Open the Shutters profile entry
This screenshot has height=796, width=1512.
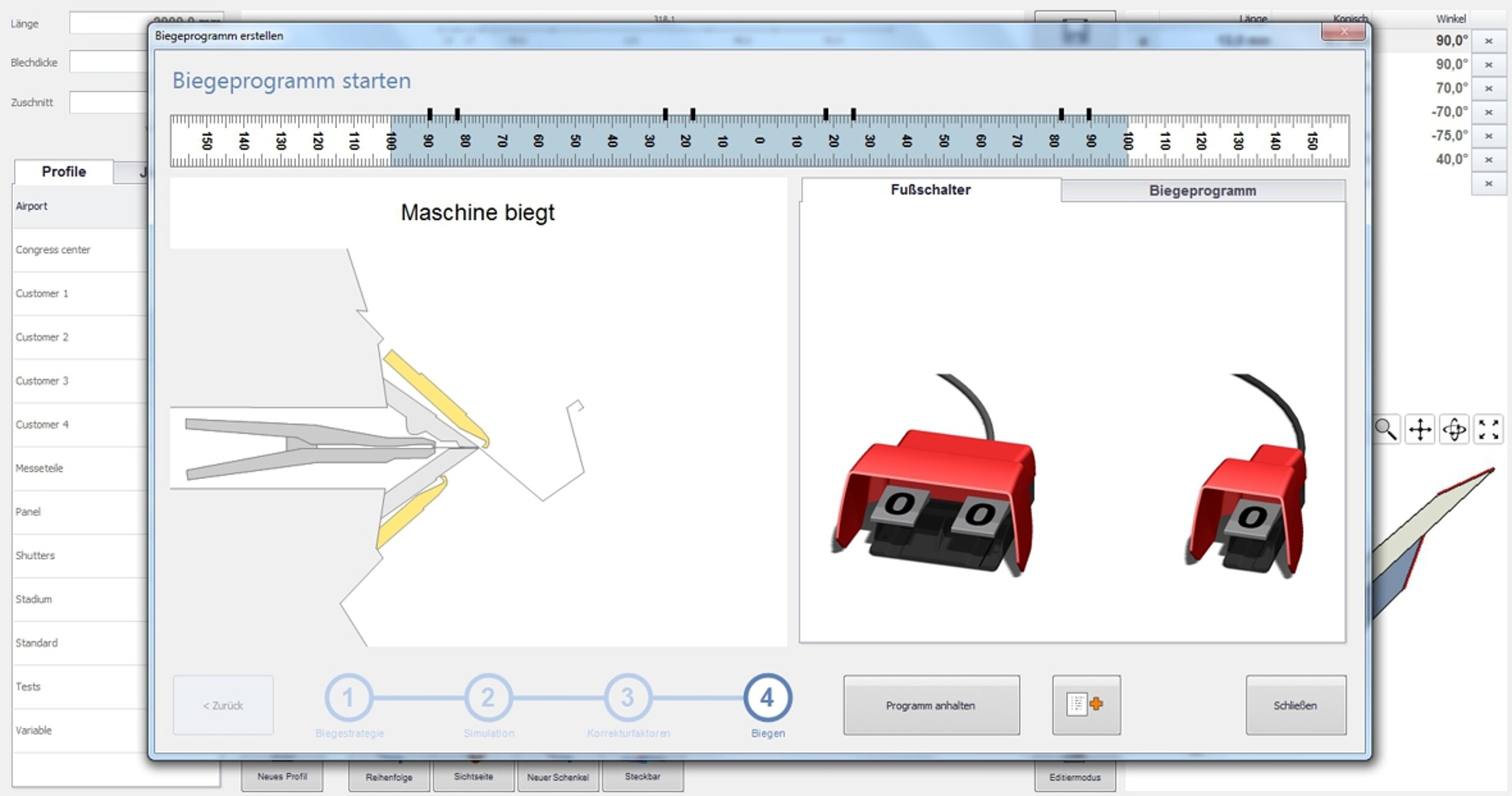click(35, 555)
